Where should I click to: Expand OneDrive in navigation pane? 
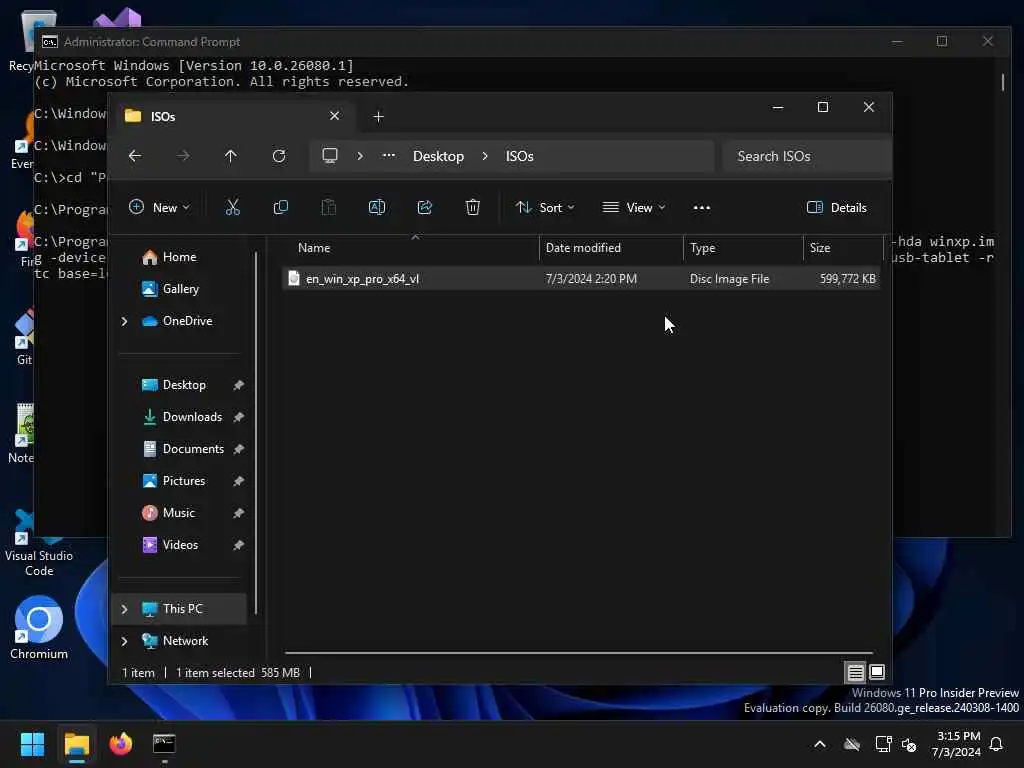click(125, 321)
